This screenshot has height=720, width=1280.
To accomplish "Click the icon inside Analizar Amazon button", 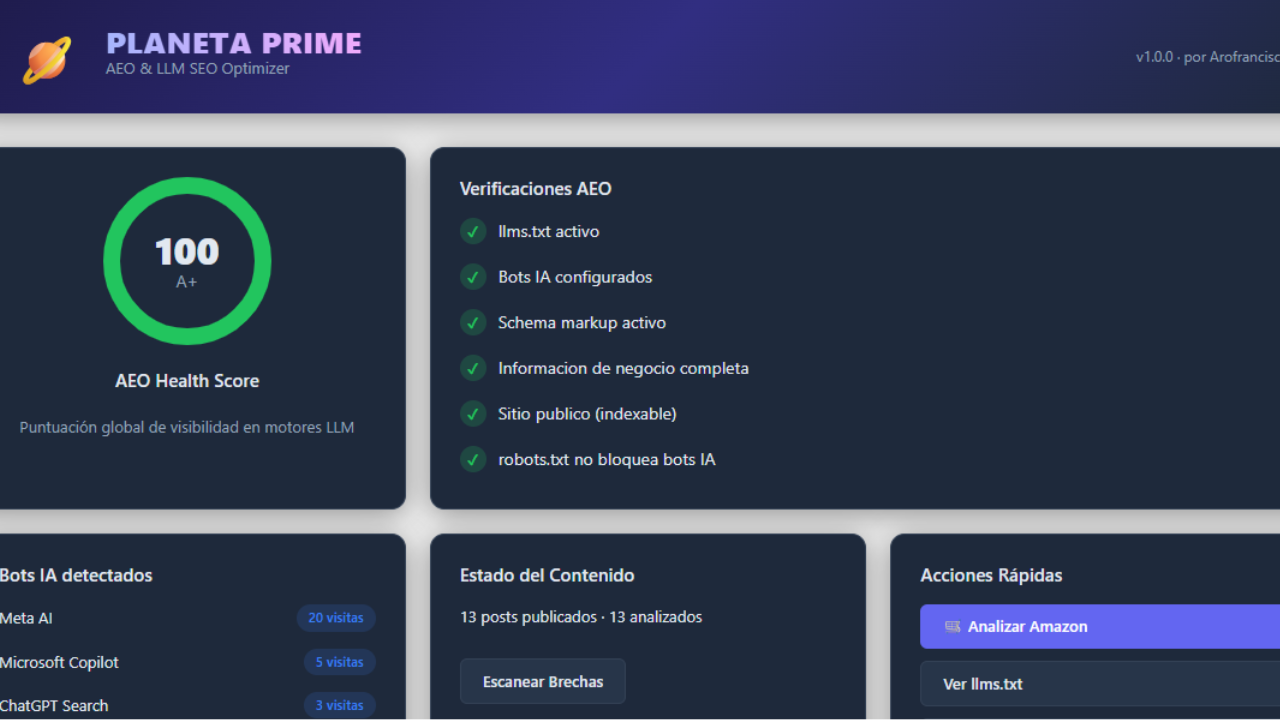I will (x=952, y=627).
